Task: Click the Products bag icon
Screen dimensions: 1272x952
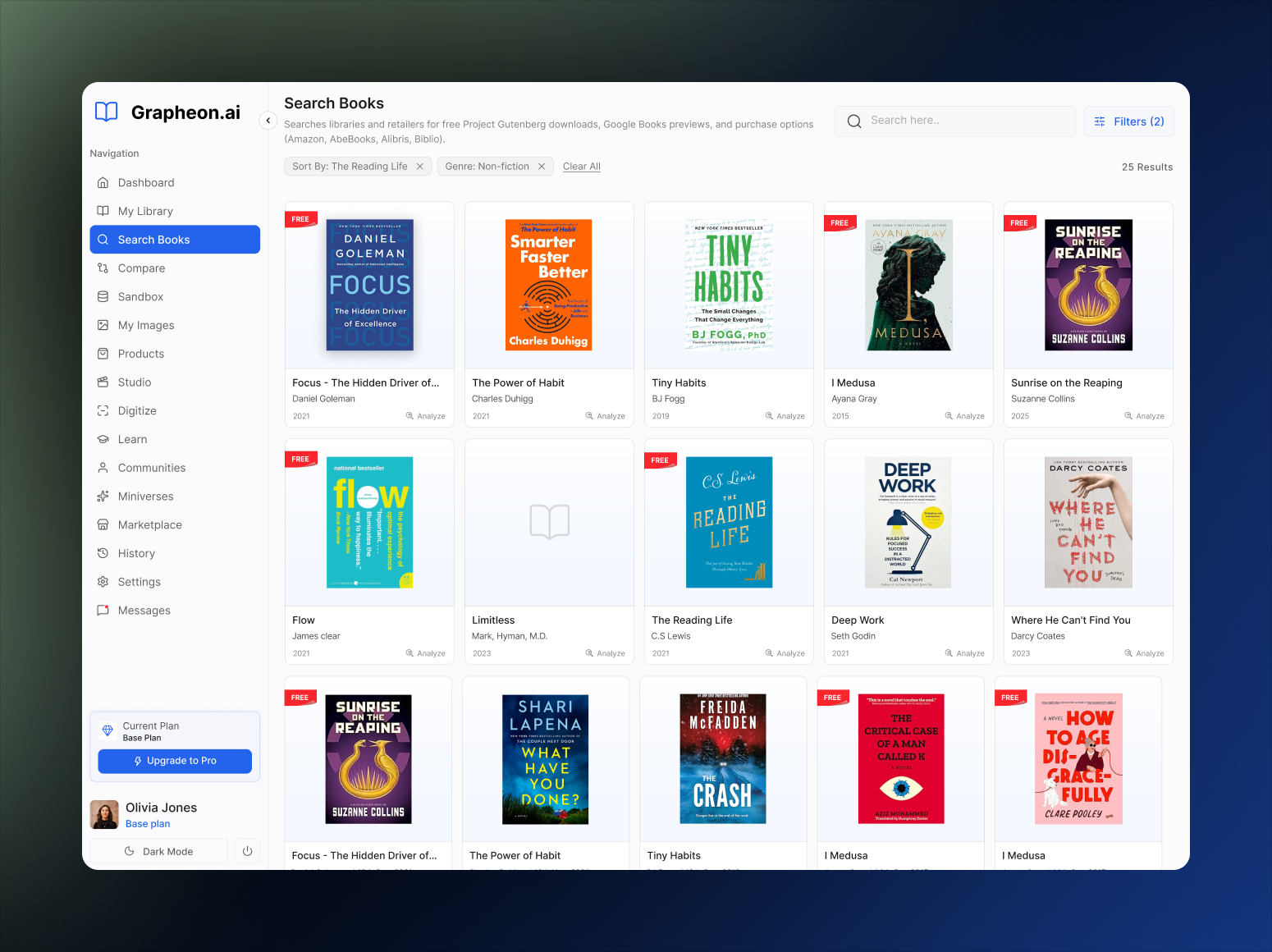Action: pos(103,354)
